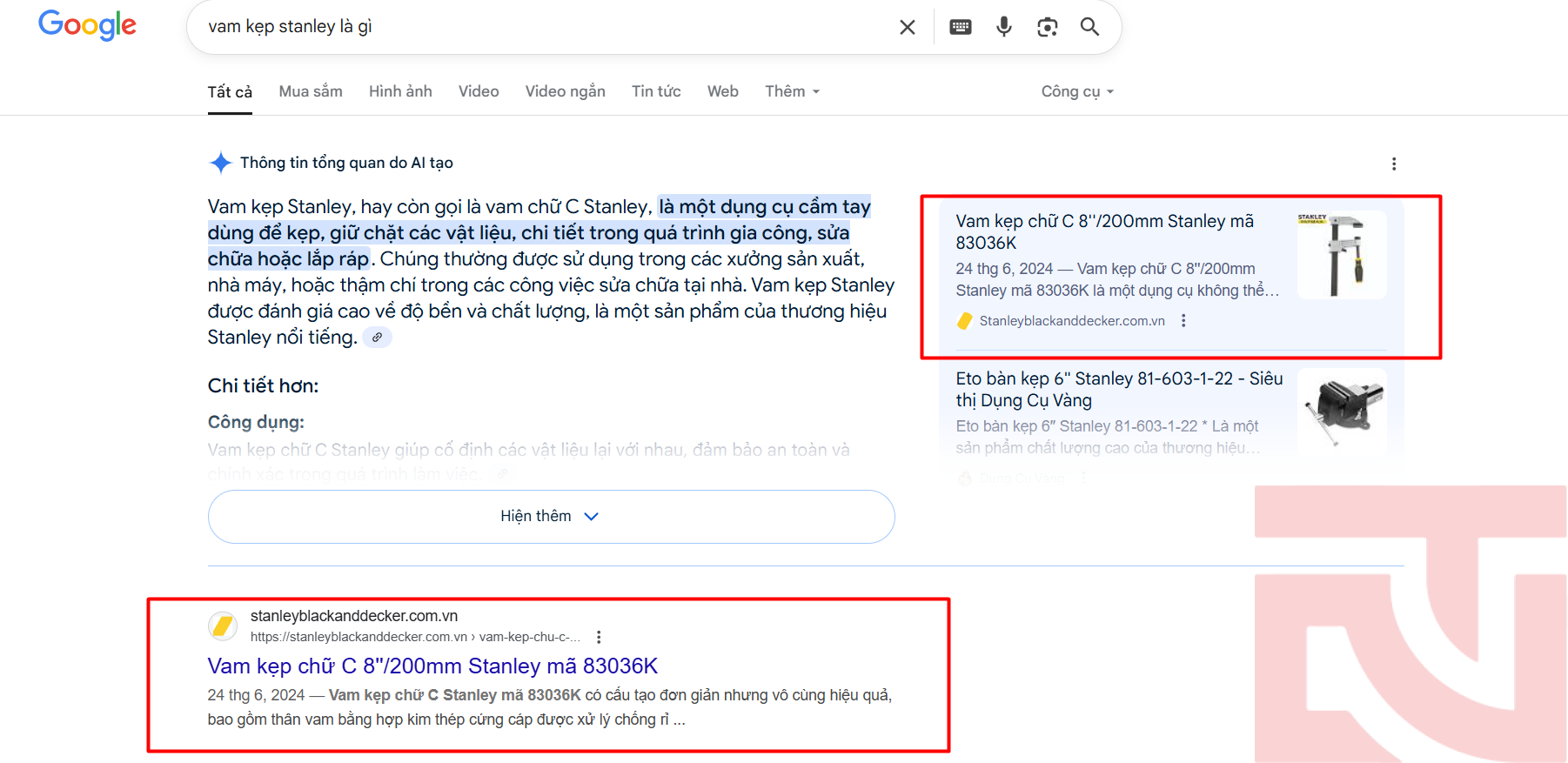The height and width of the screenshot is (763, 1568).
Task: Open three-dot menu beside Stanleyblackanddecker.com.vn source card
Action: point(1183,321)
